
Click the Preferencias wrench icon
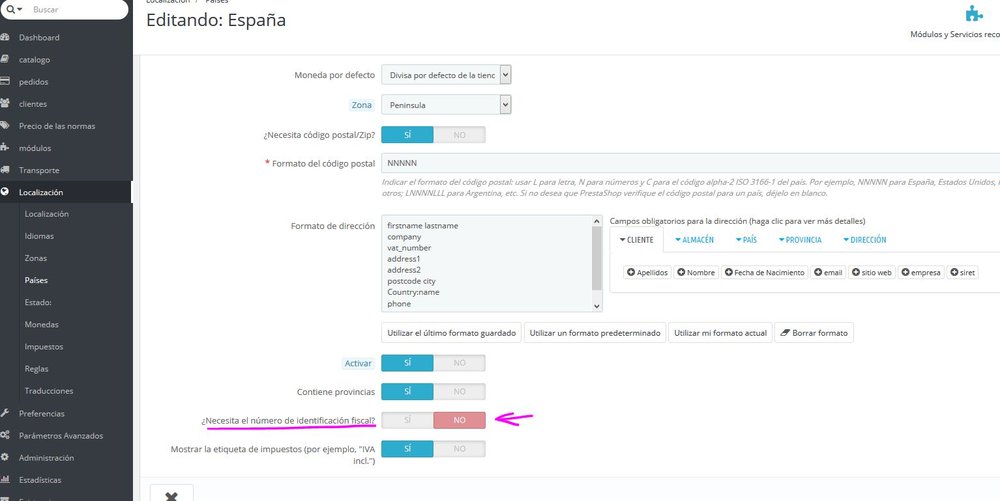point(6,413)
